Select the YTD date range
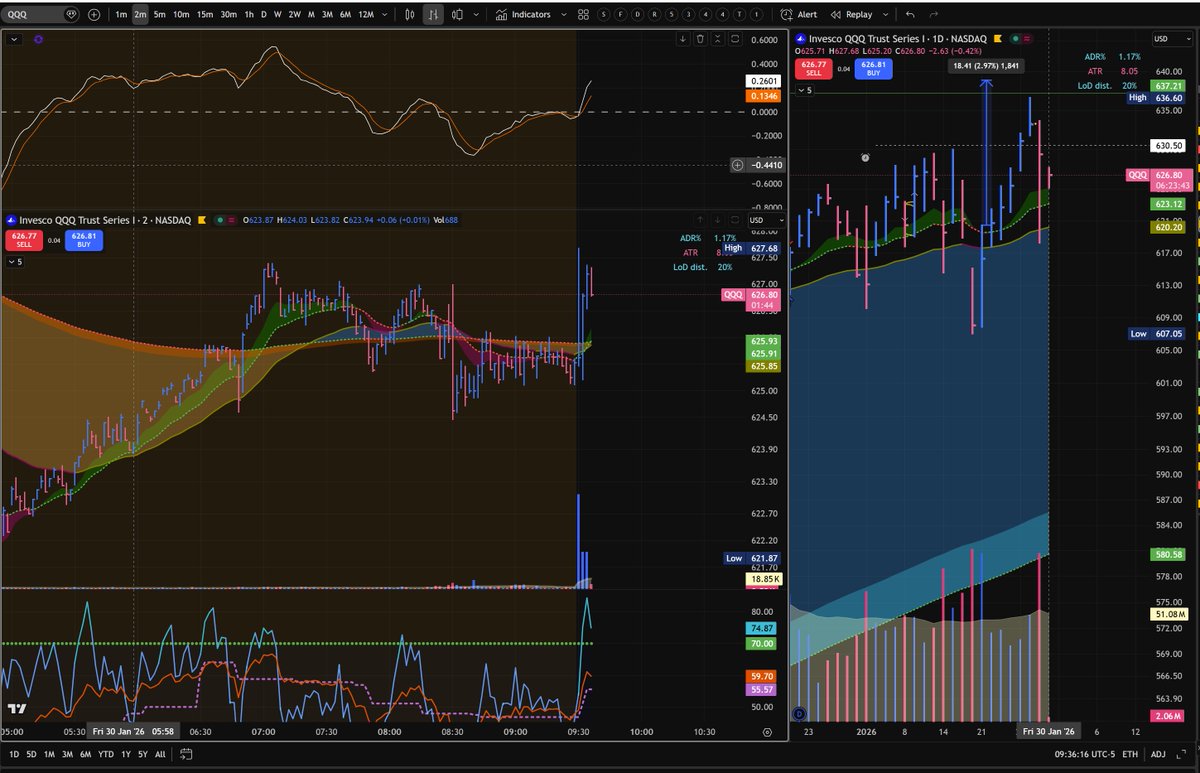 point(107,753)
